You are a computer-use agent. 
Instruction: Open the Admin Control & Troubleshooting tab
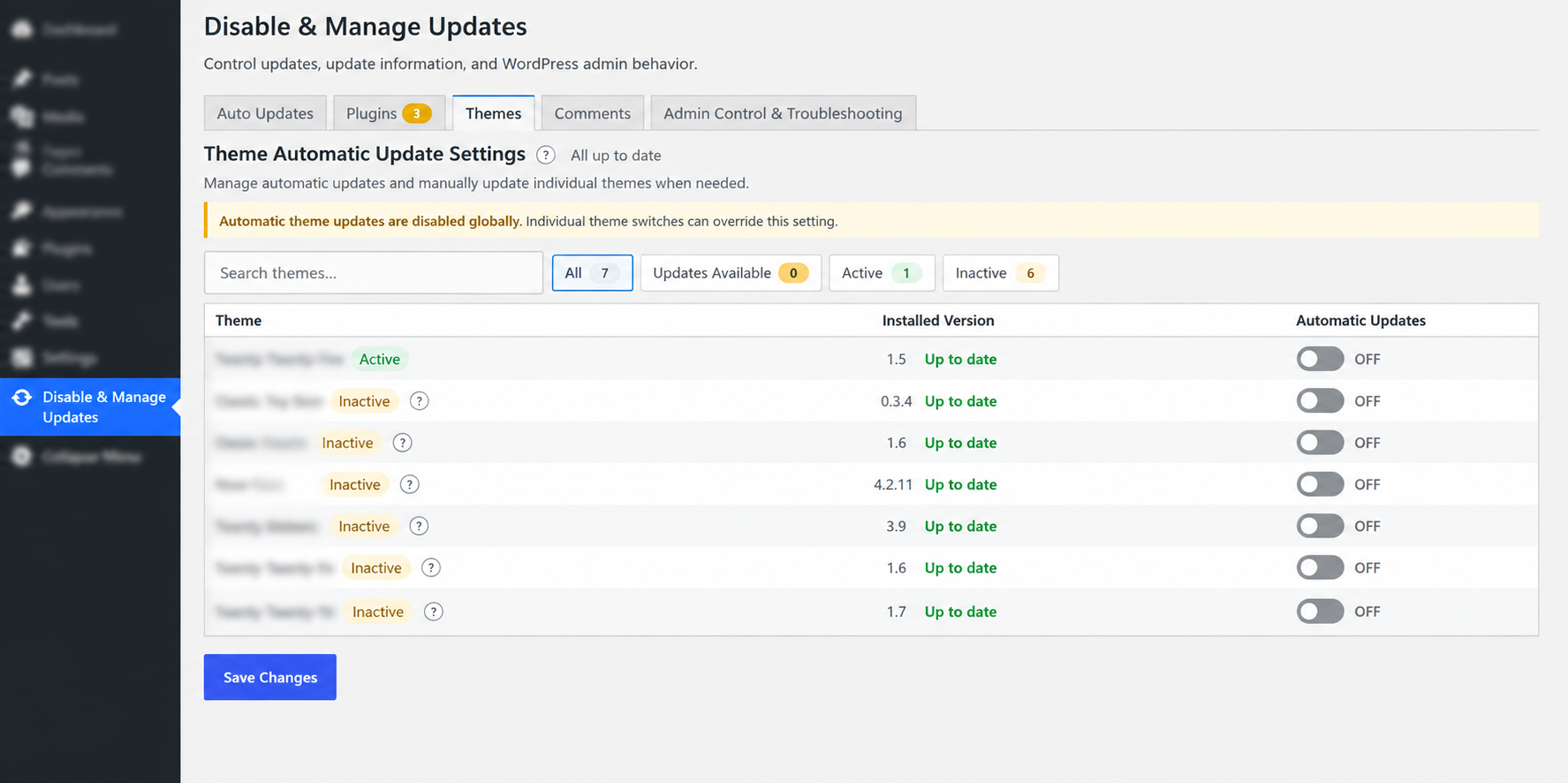783,113
